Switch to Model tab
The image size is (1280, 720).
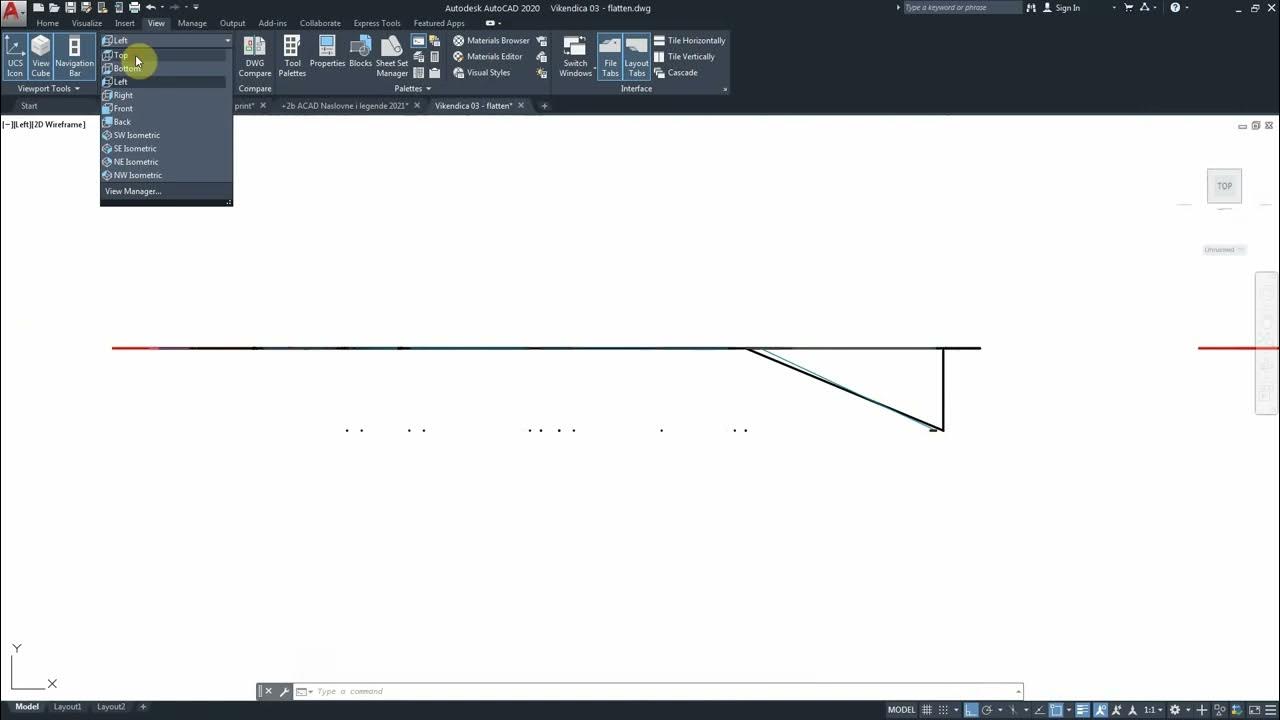pos(27,707)
